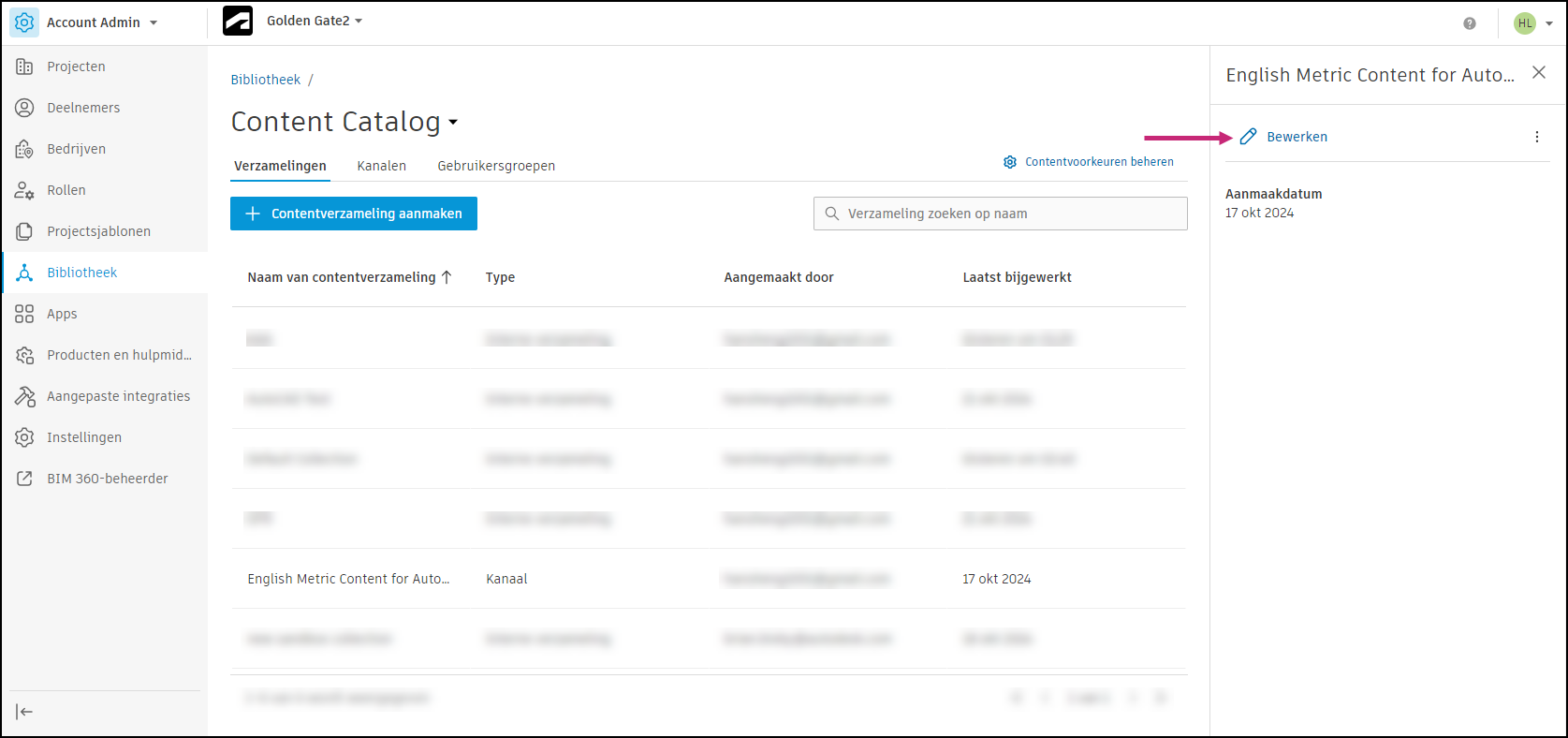Open the Account Admin dropdown arrow
Screen dimensions: 1568x738
(154, 22)
